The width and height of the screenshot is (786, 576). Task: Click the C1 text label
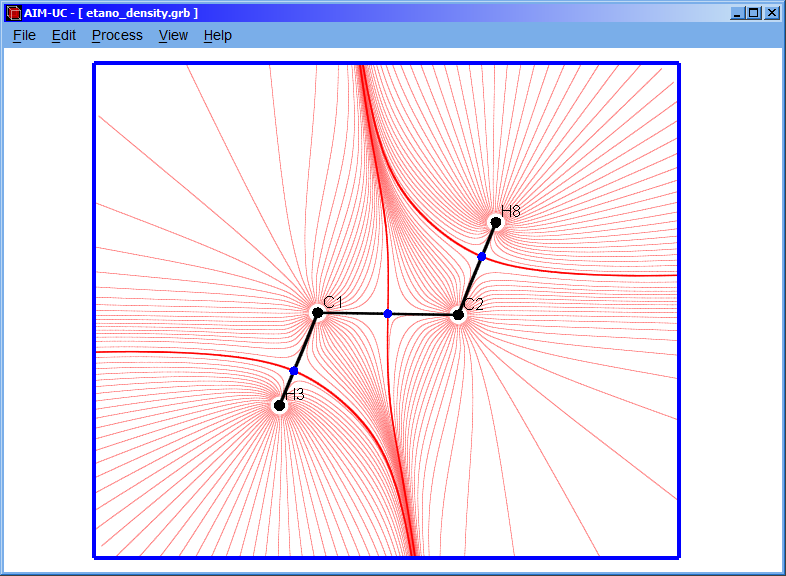[x=333, y=302]
